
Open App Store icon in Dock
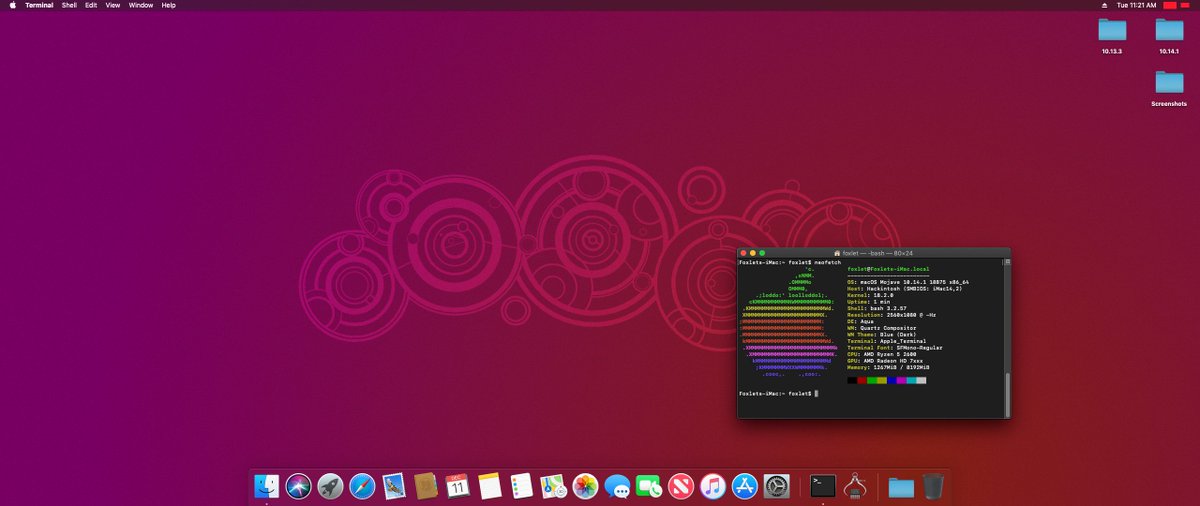(x=744, y=486)
